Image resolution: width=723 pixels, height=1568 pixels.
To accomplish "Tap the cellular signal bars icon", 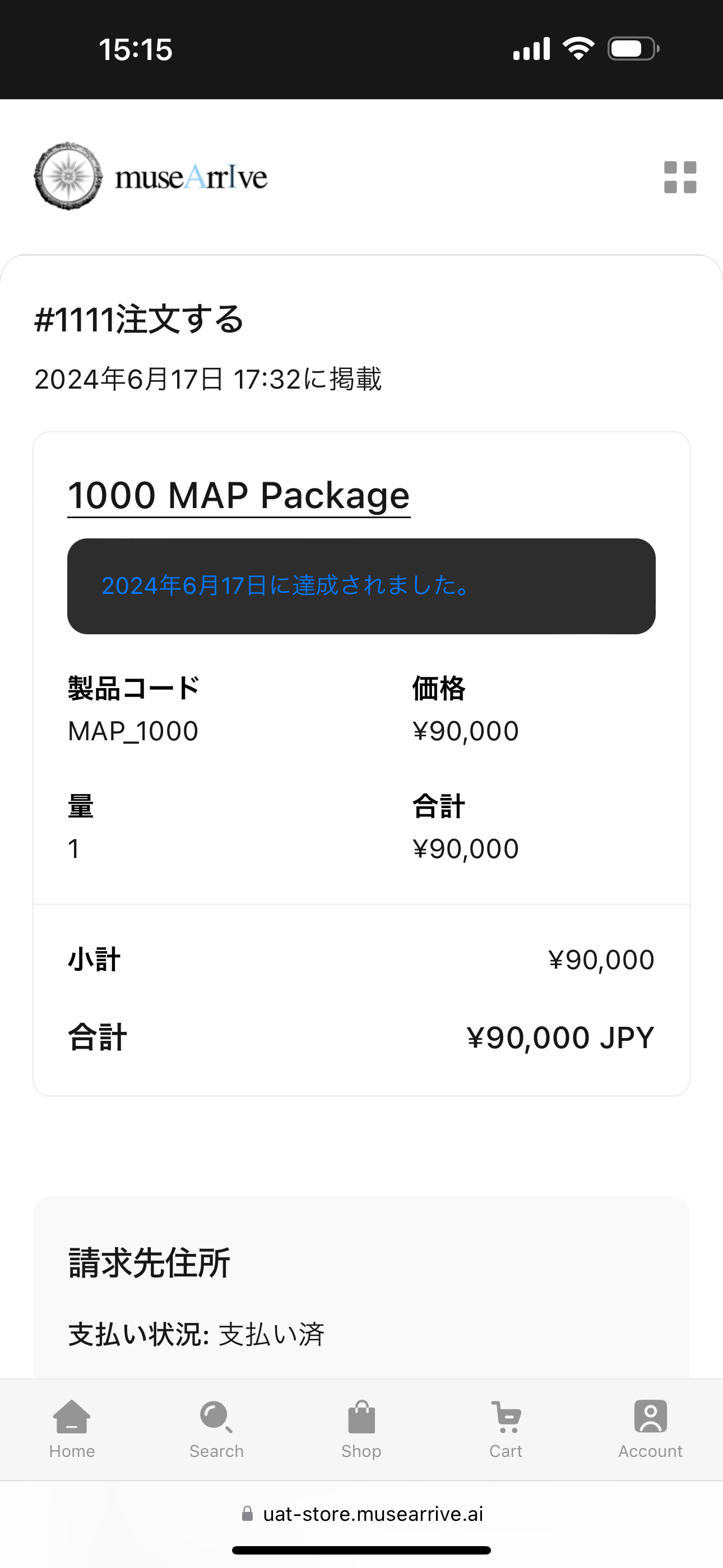I will click(x=531, y=49).
